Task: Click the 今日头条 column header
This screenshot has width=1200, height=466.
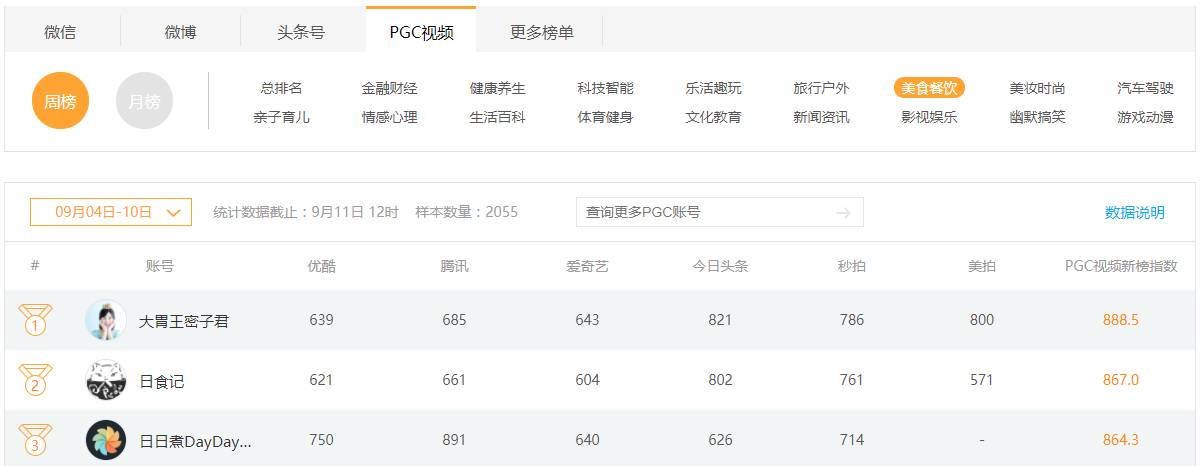Action: point(720,266)
